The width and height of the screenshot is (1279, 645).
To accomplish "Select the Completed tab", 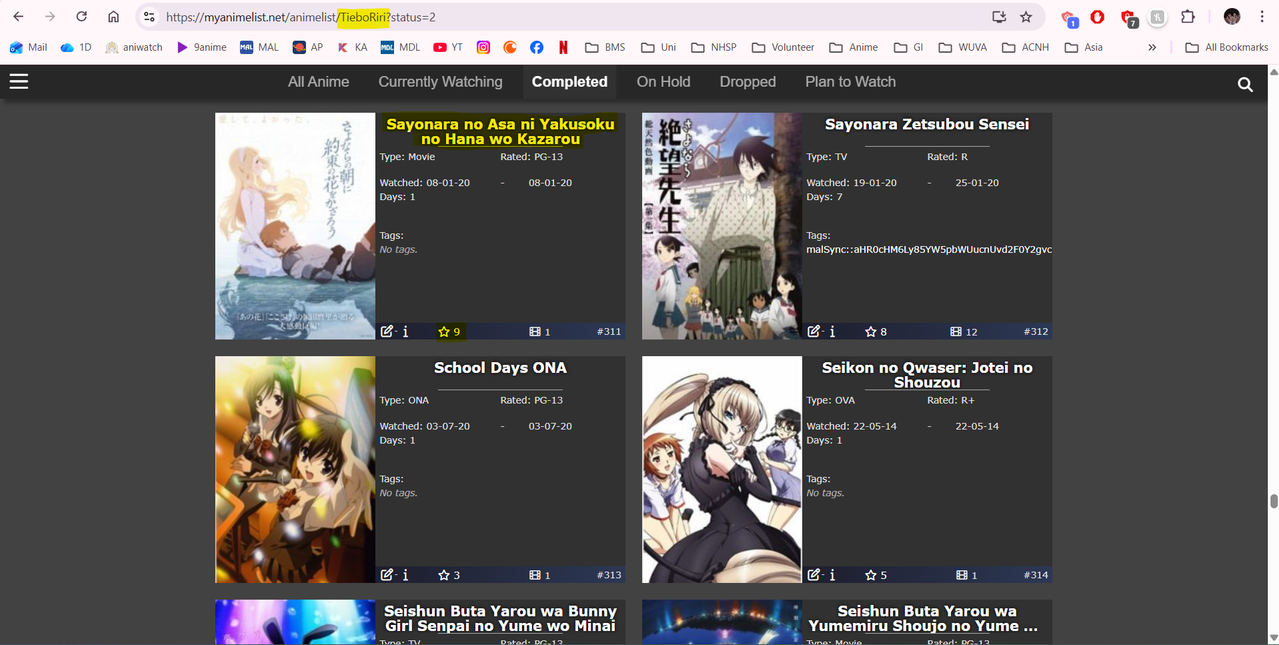I will click(x=570, y=82).
